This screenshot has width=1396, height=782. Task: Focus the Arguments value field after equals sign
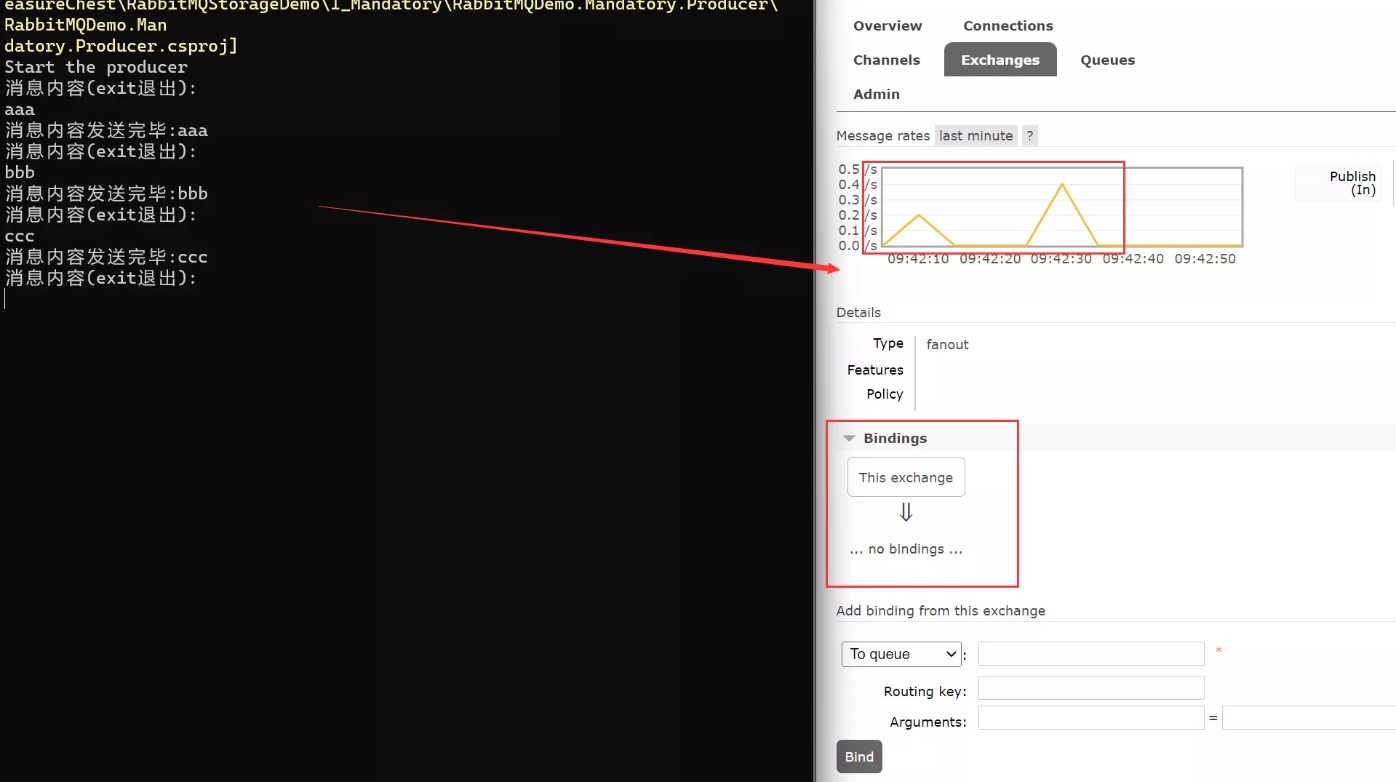pyautogui.click(x=1308, y=718)
